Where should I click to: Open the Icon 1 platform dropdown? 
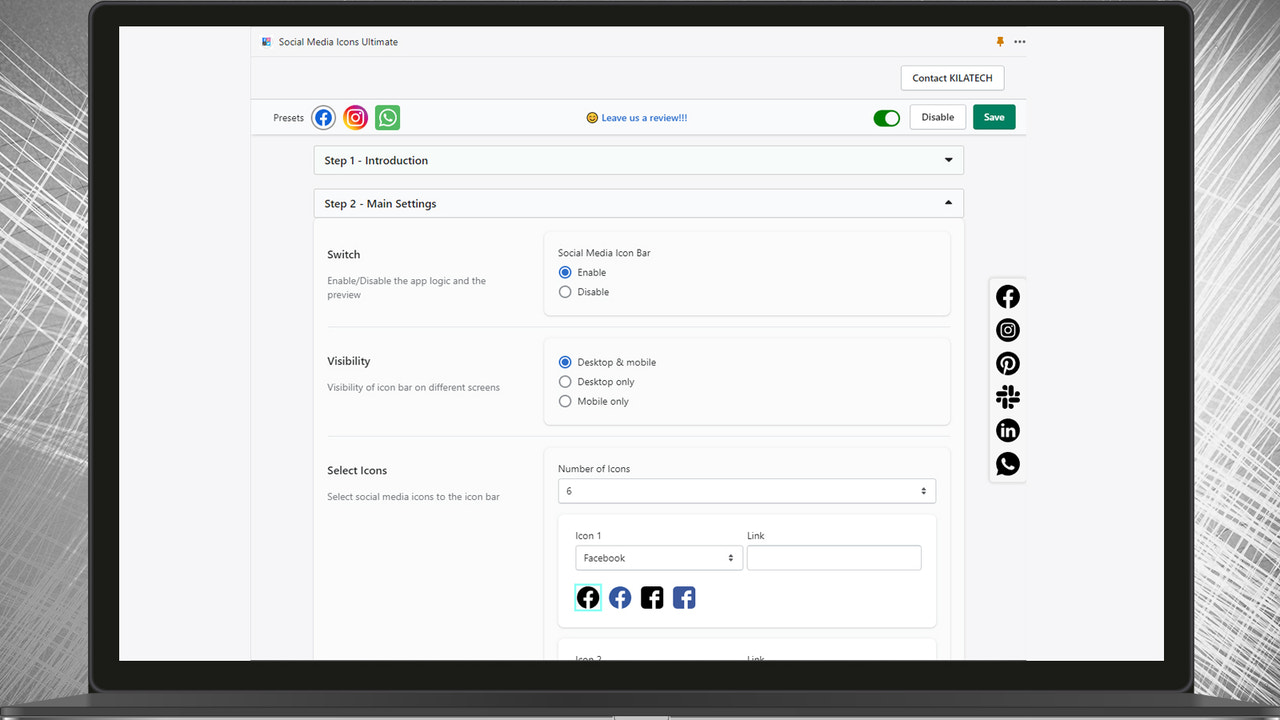coord(658,557)
